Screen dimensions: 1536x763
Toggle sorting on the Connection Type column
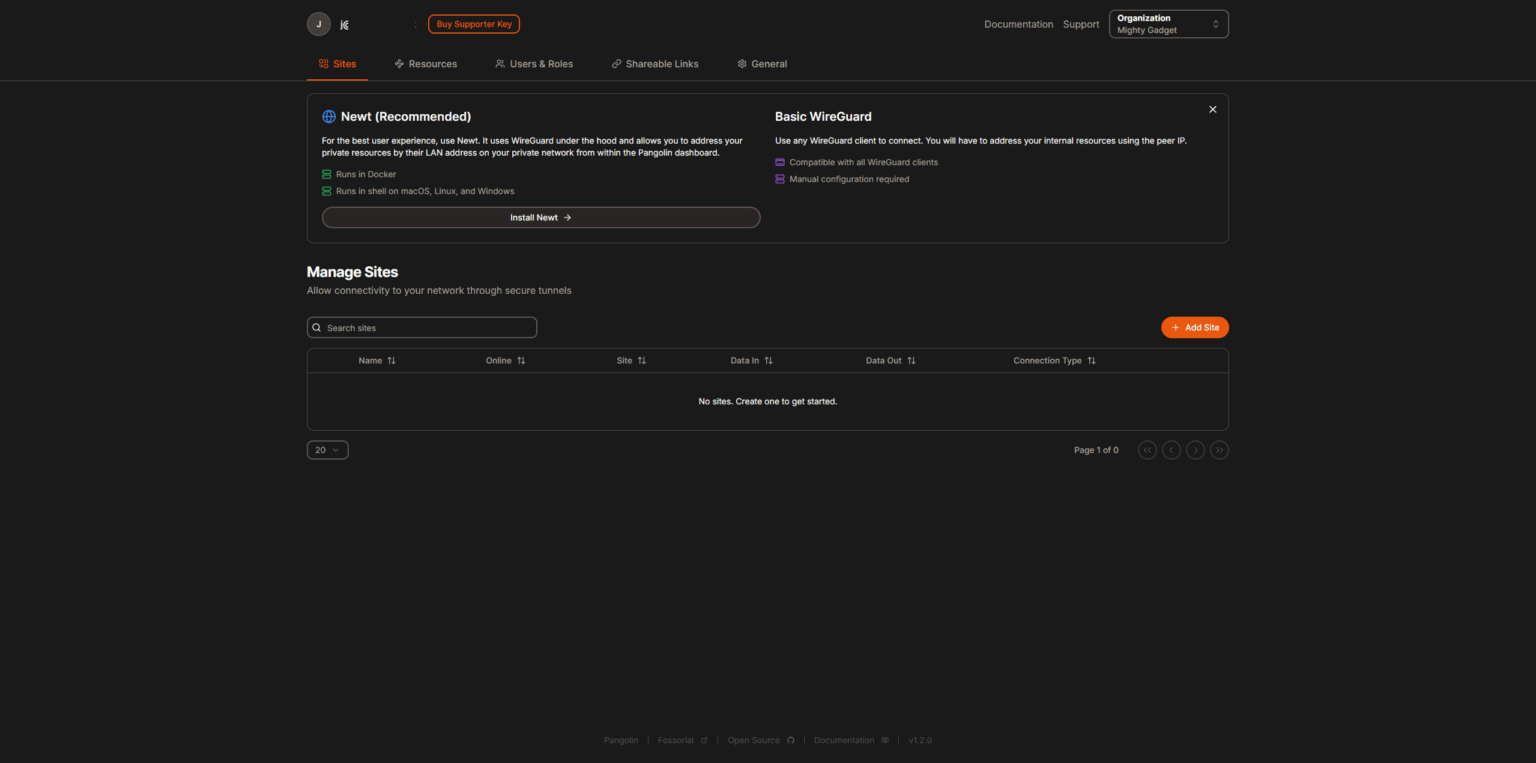[x=1091, y=360]
